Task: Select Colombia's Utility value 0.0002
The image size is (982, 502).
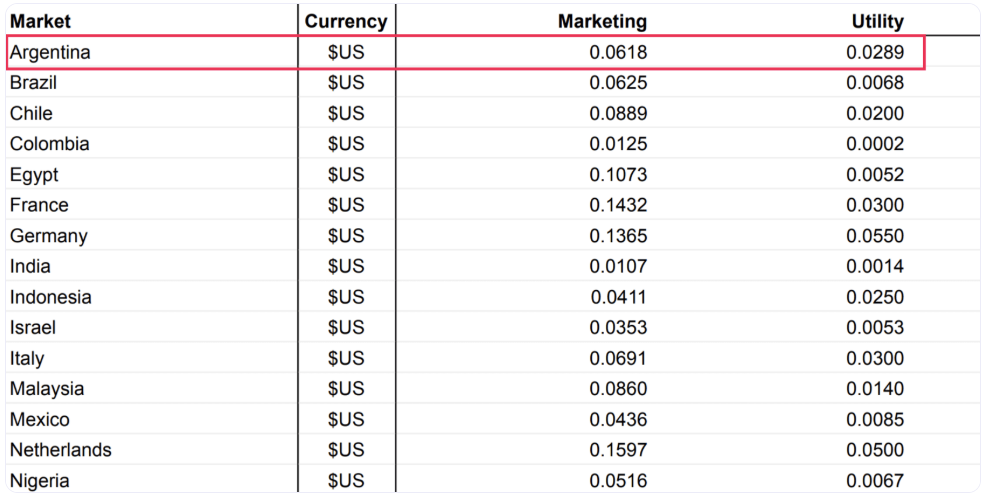Action: pyautogui.click(x=875, y=144)
